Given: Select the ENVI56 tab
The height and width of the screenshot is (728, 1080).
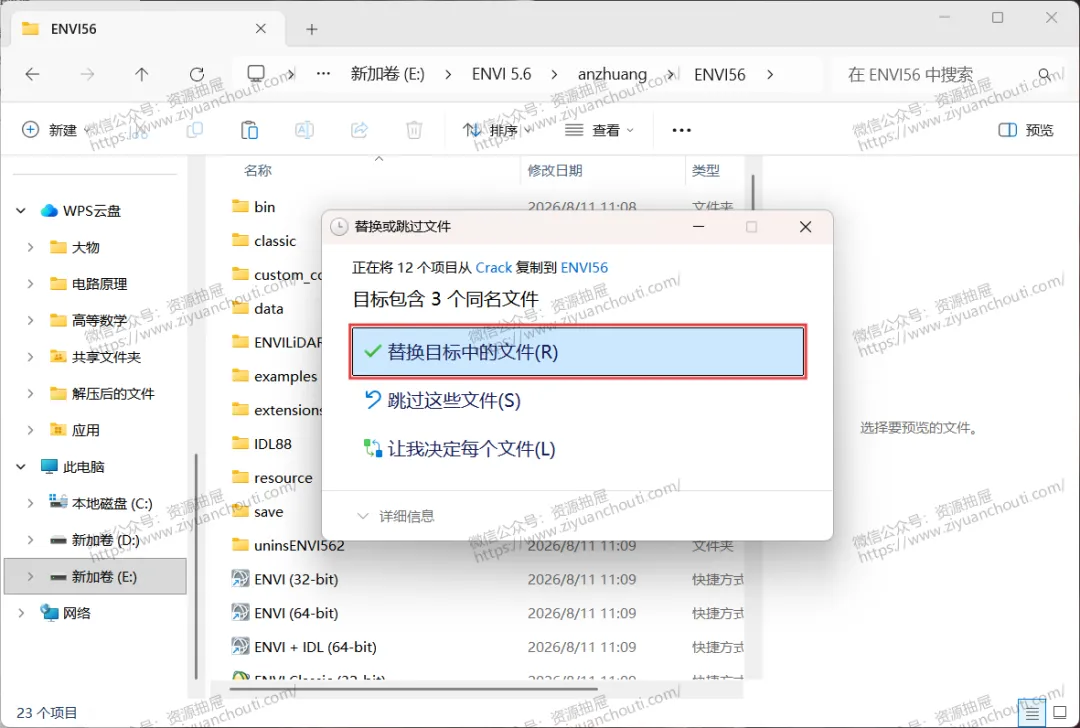Looking at the screenshot, I should (x=148, y=29).
